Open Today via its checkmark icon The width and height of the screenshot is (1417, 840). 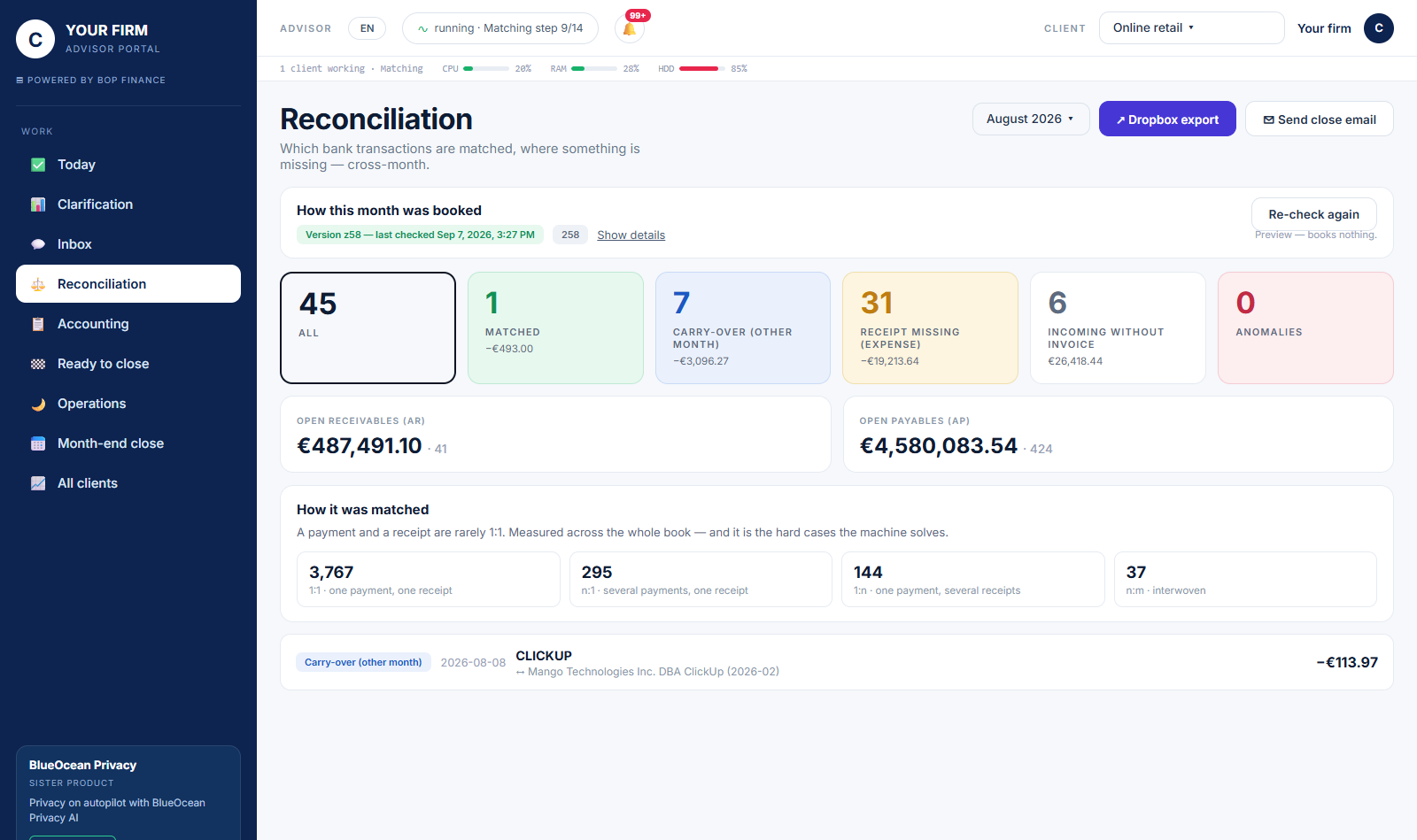38,165
